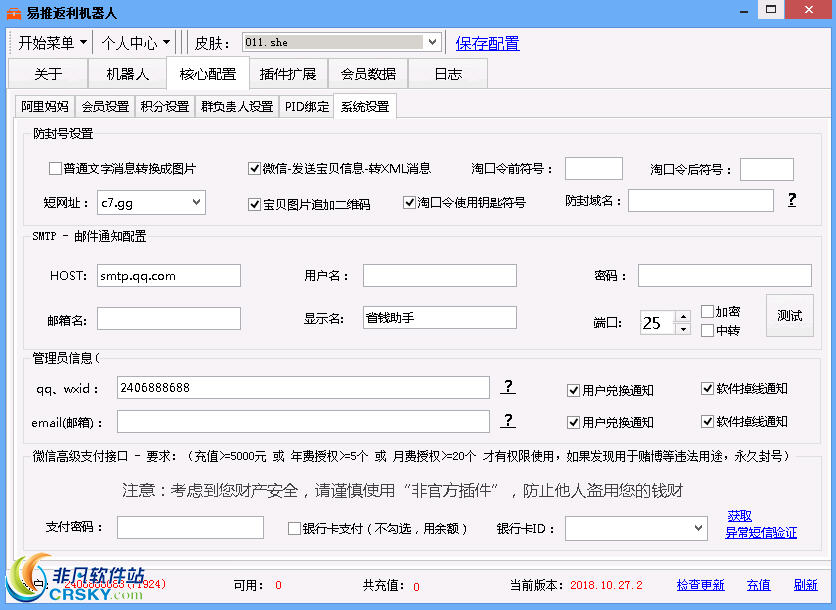Screen dimensions: 836x610
Task: Click the help icon next to qq、wxid input
Action: coord(507,387)
